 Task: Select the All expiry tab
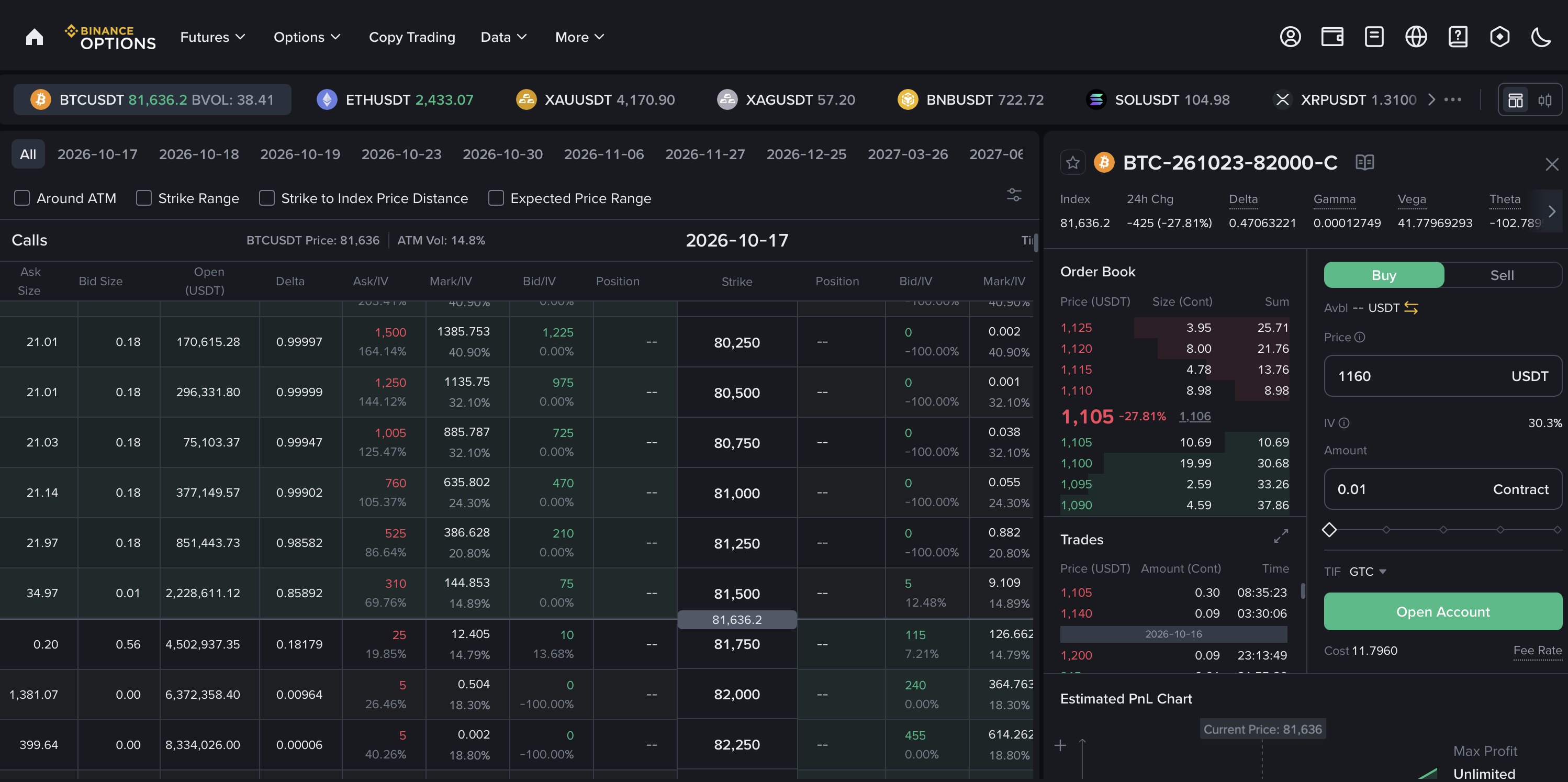tap(28, 154)
